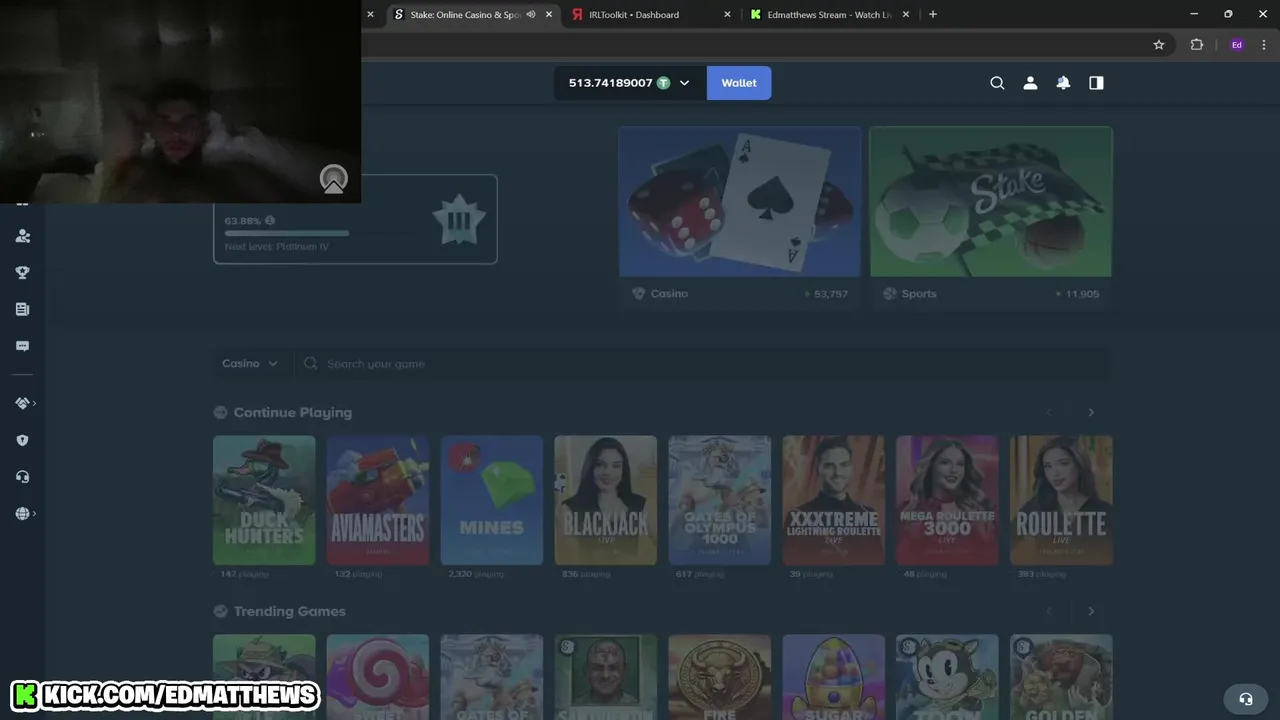
Task: Open a new browser tab
Action: 933,14
